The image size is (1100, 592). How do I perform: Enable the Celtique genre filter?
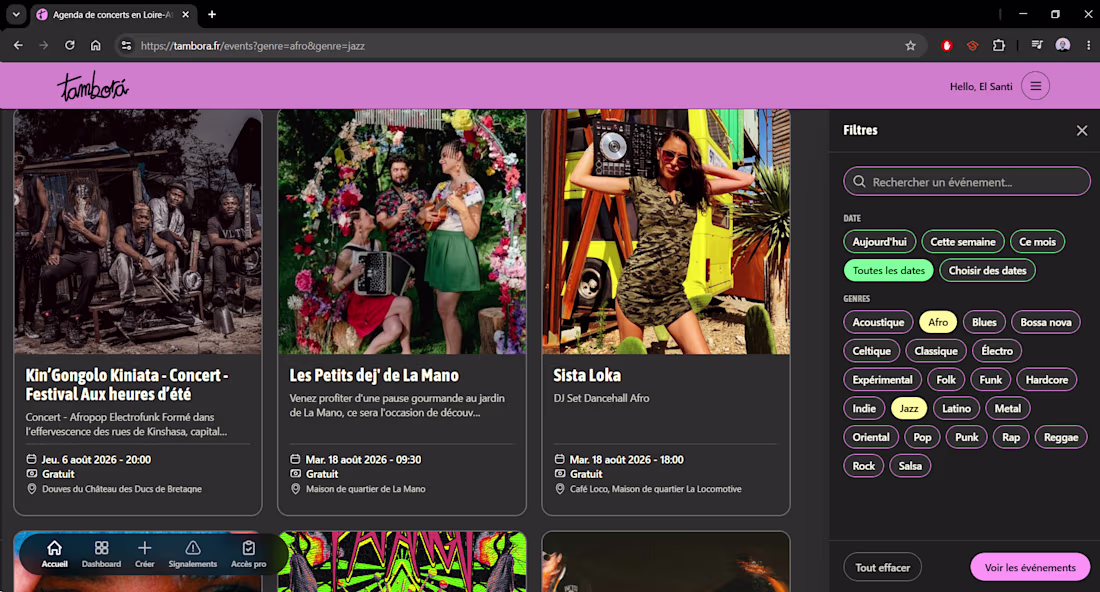pos(871,351)
